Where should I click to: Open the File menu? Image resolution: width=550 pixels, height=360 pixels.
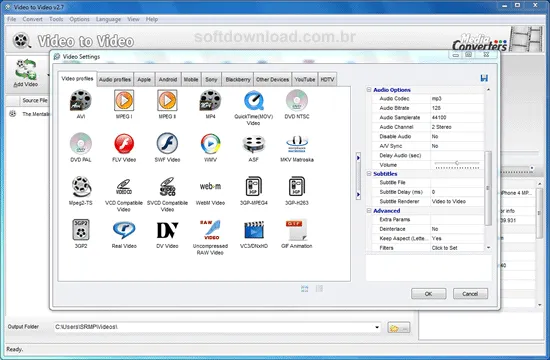coord(12,19)
